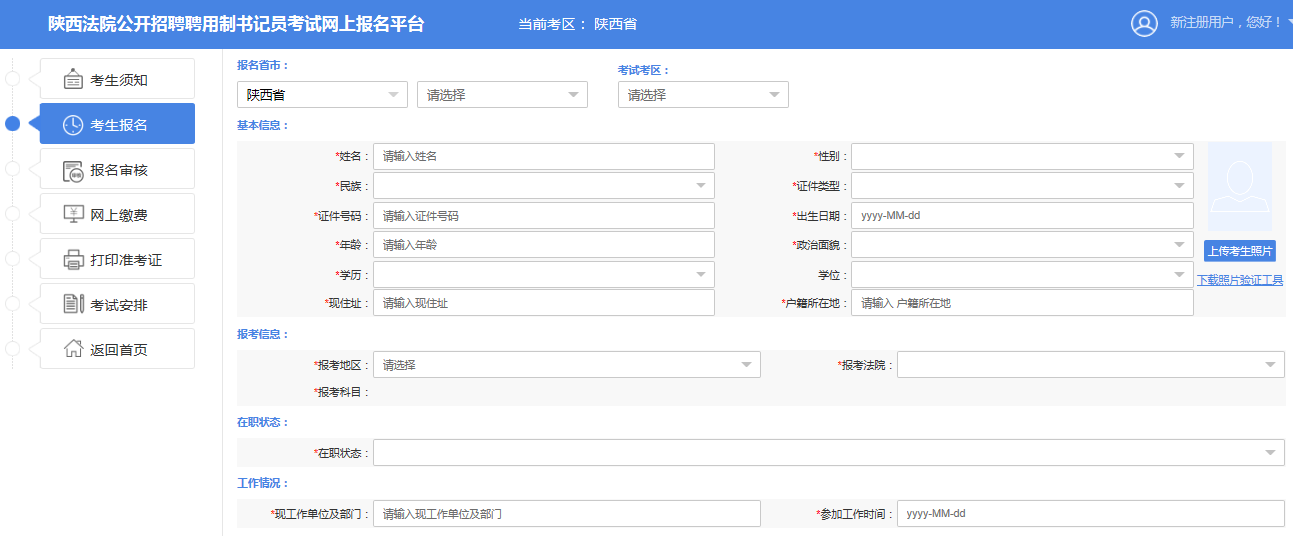Open the city 请选择 dropdown next to 陕西省
The width and height of the screenshot is (1293, 536).
click(502, 95)
